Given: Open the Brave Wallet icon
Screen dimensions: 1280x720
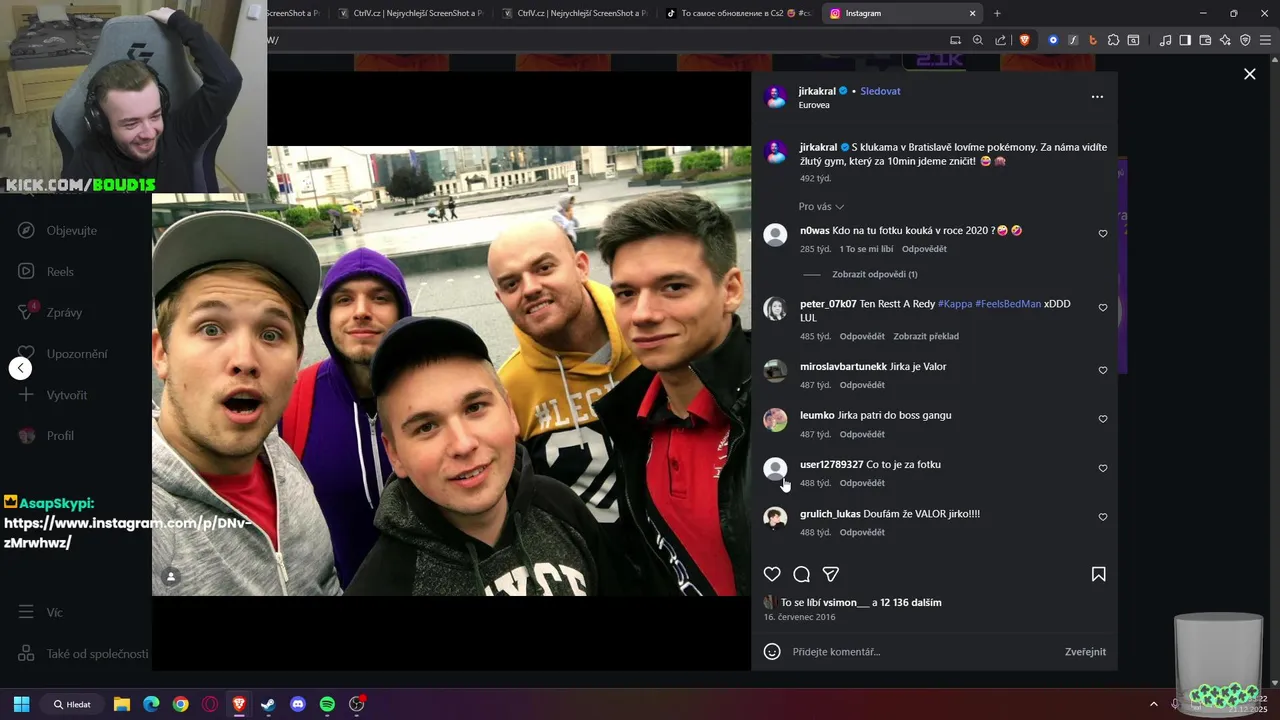Looking at the screenshot, I should point(1205,40).
